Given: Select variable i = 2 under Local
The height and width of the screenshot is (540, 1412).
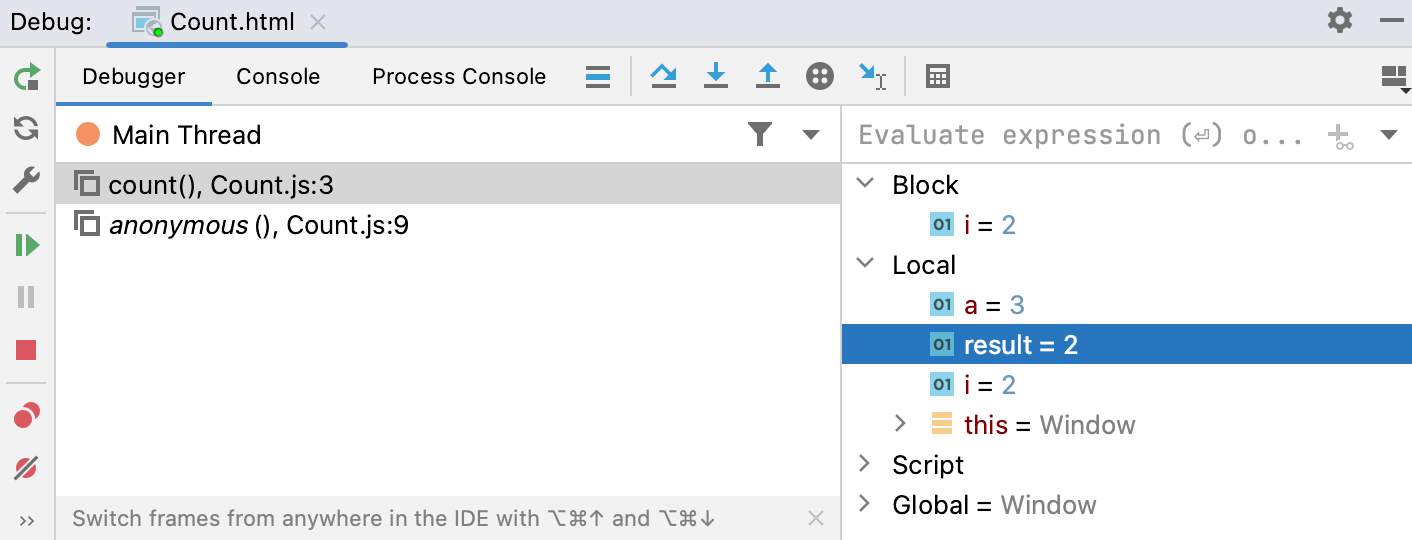Looking at the screenshot, I should [1127, 385].
